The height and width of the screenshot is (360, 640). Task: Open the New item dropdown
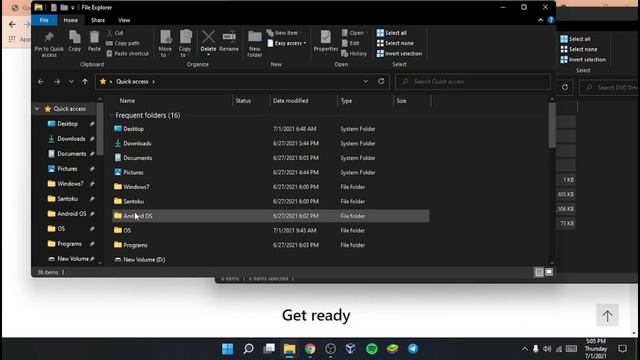(x=284, y=33)
